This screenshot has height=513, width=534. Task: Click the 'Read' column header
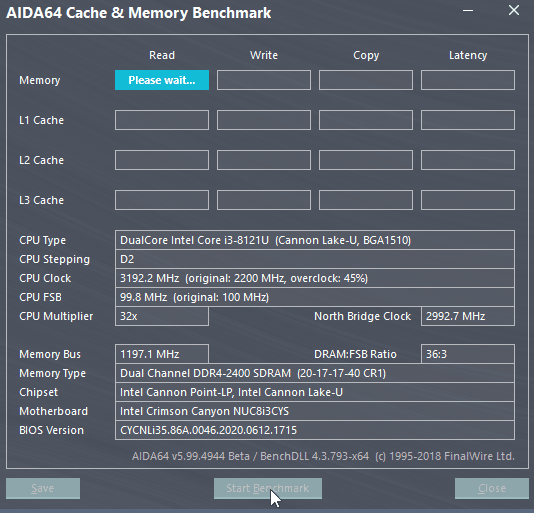point(162,55)
